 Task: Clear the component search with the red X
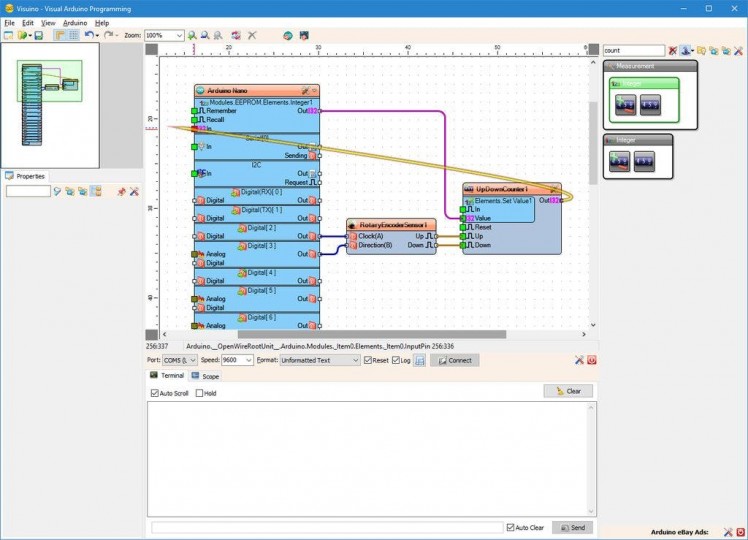pyautogui.click(x=673, y=50)
